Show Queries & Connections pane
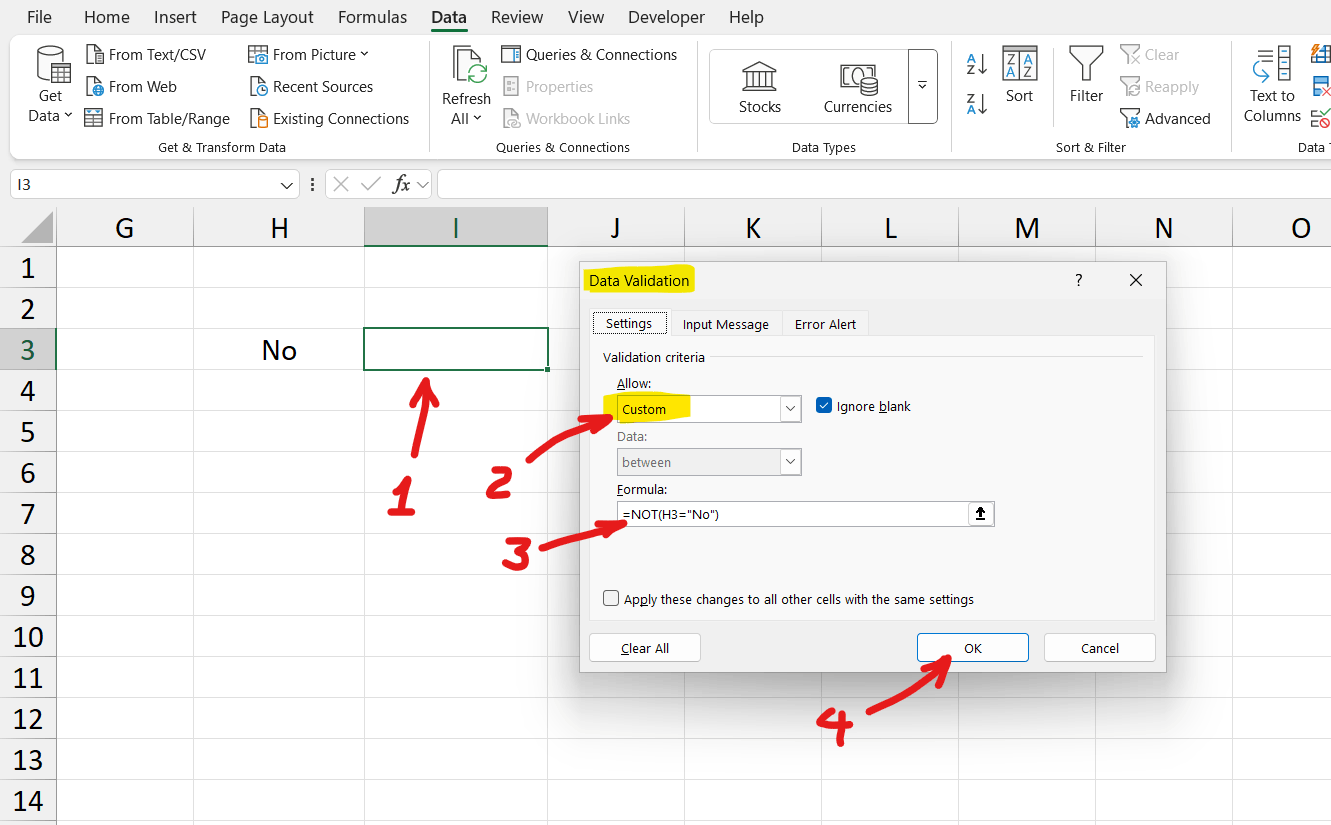Viewport: 1331px width, 825px height. (x=589, y=53)
